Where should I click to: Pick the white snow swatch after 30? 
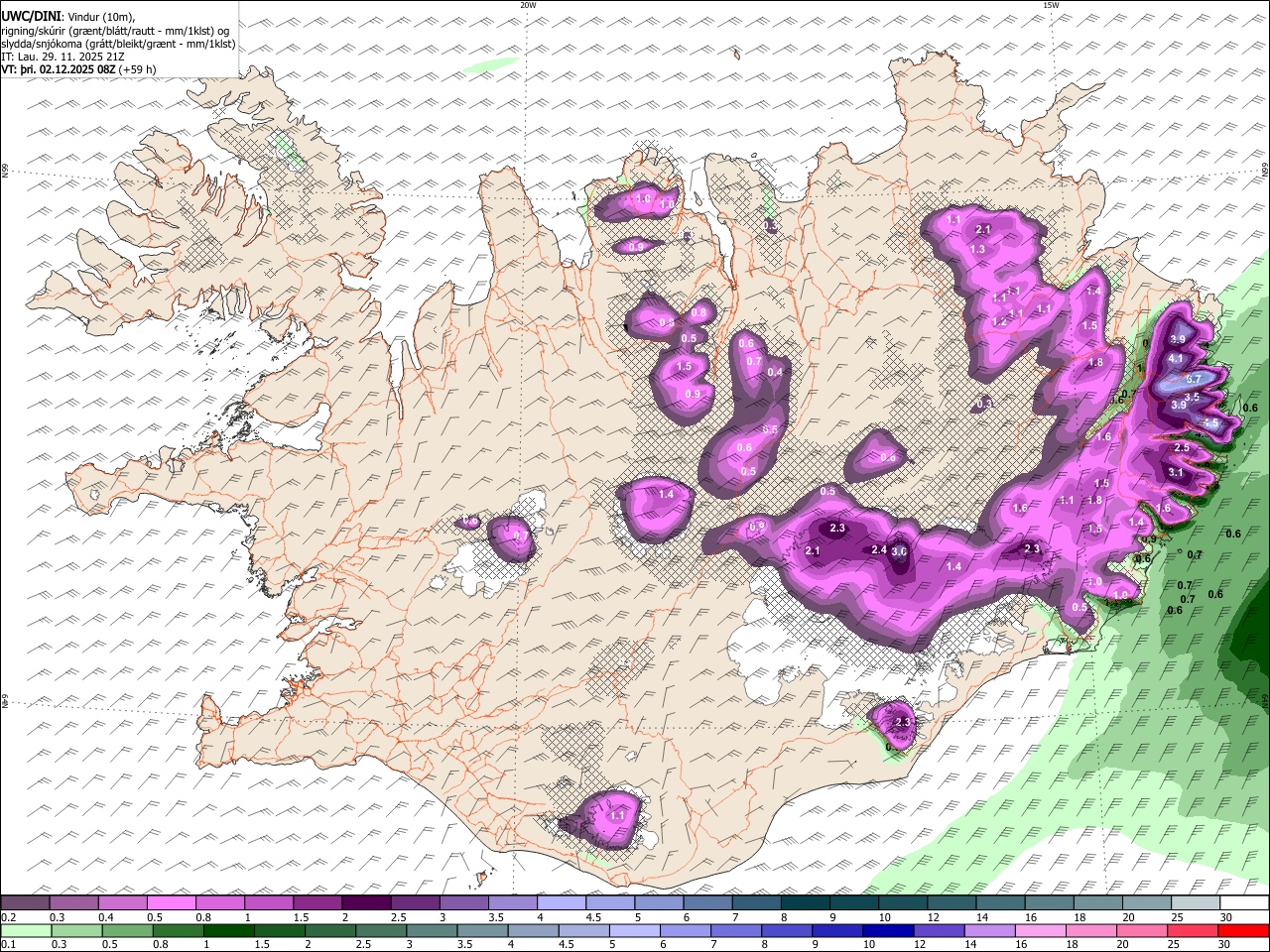pos(1244,903)
